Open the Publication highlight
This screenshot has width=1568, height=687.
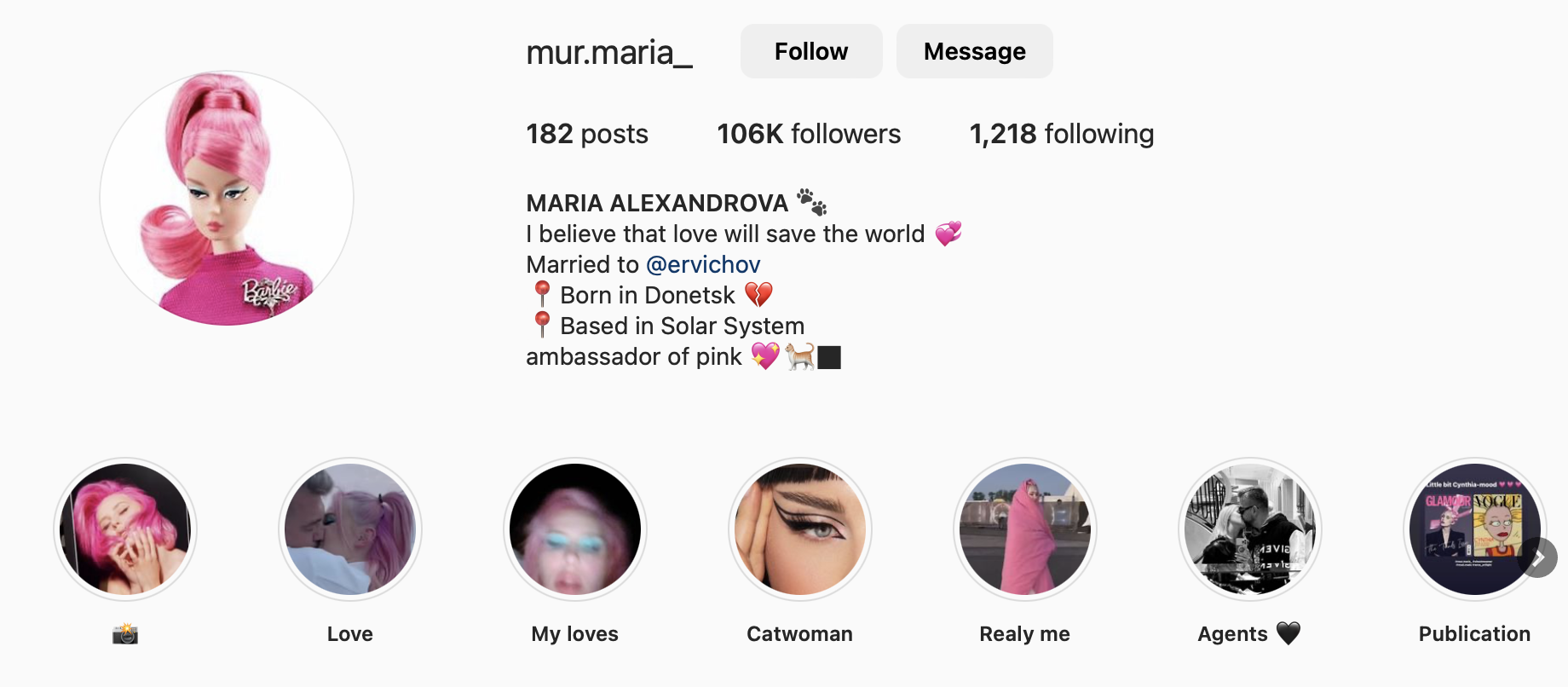pyautogui.click(x=1475, y=529)
